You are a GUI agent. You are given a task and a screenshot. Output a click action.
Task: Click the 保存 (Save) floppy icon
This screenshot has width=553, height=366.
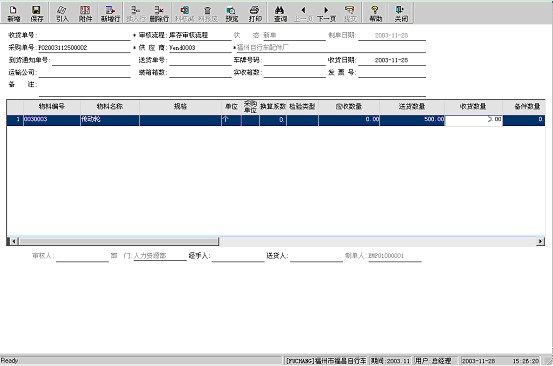37,13
